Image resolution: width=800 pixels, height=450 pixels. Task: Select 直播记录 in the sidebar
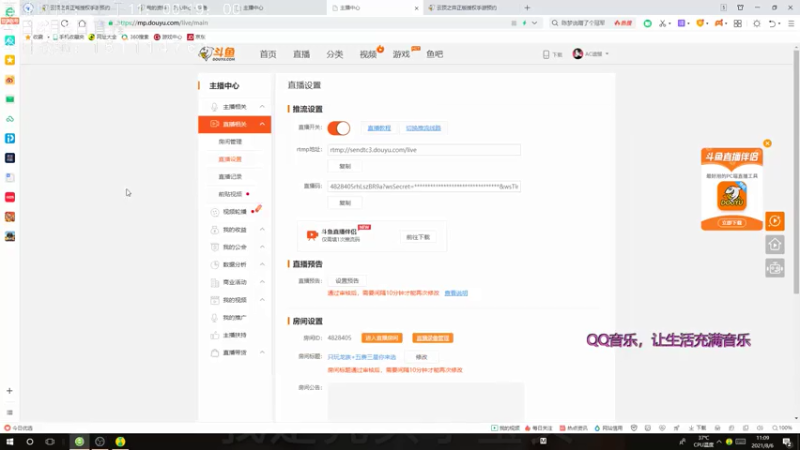[x=230, y=177]
